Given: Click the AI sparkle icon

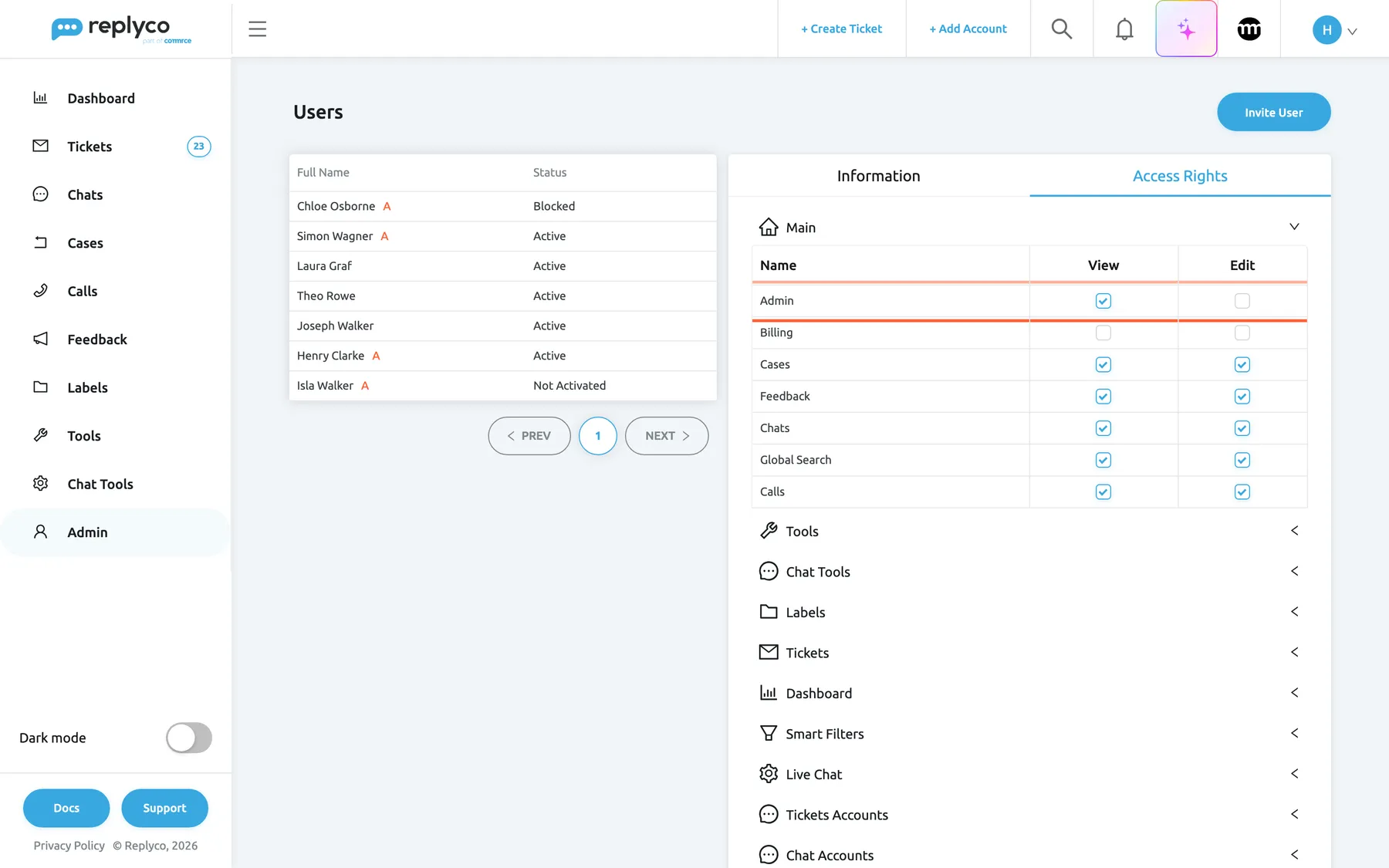Looking at the screenshot, I should coord(1186,29).
